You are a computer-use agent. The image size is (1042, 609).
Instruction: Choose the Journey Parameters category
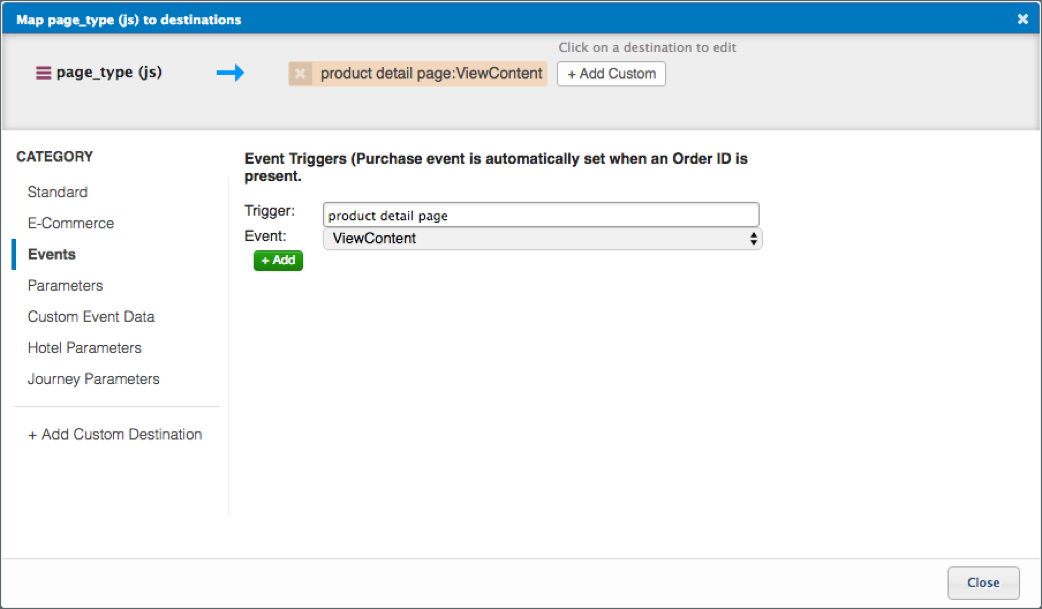pyautogui.click(x=93, y=379)
